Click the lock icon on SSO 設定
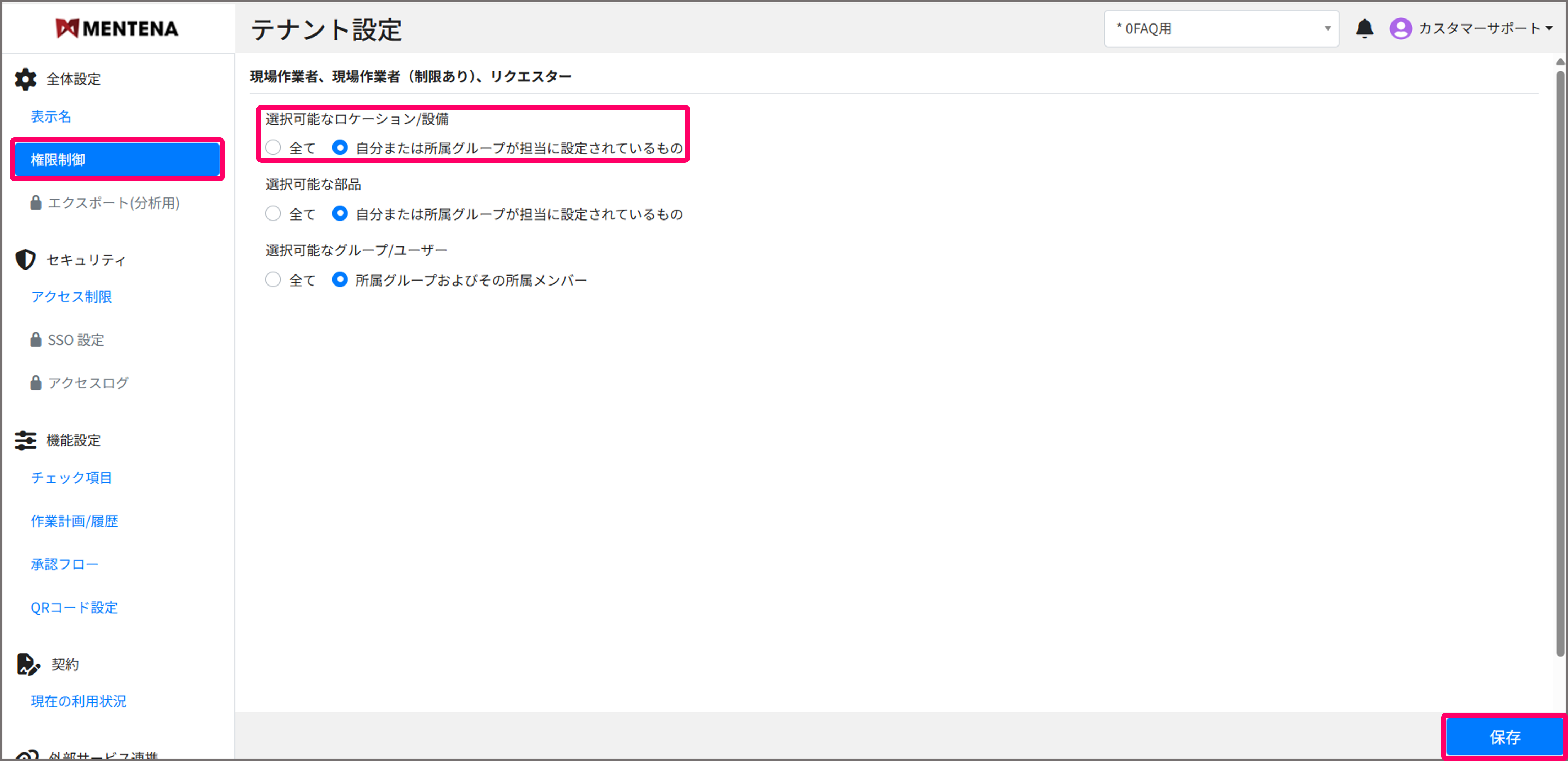This screenshot has width=1568, height=761. point(36,339)
